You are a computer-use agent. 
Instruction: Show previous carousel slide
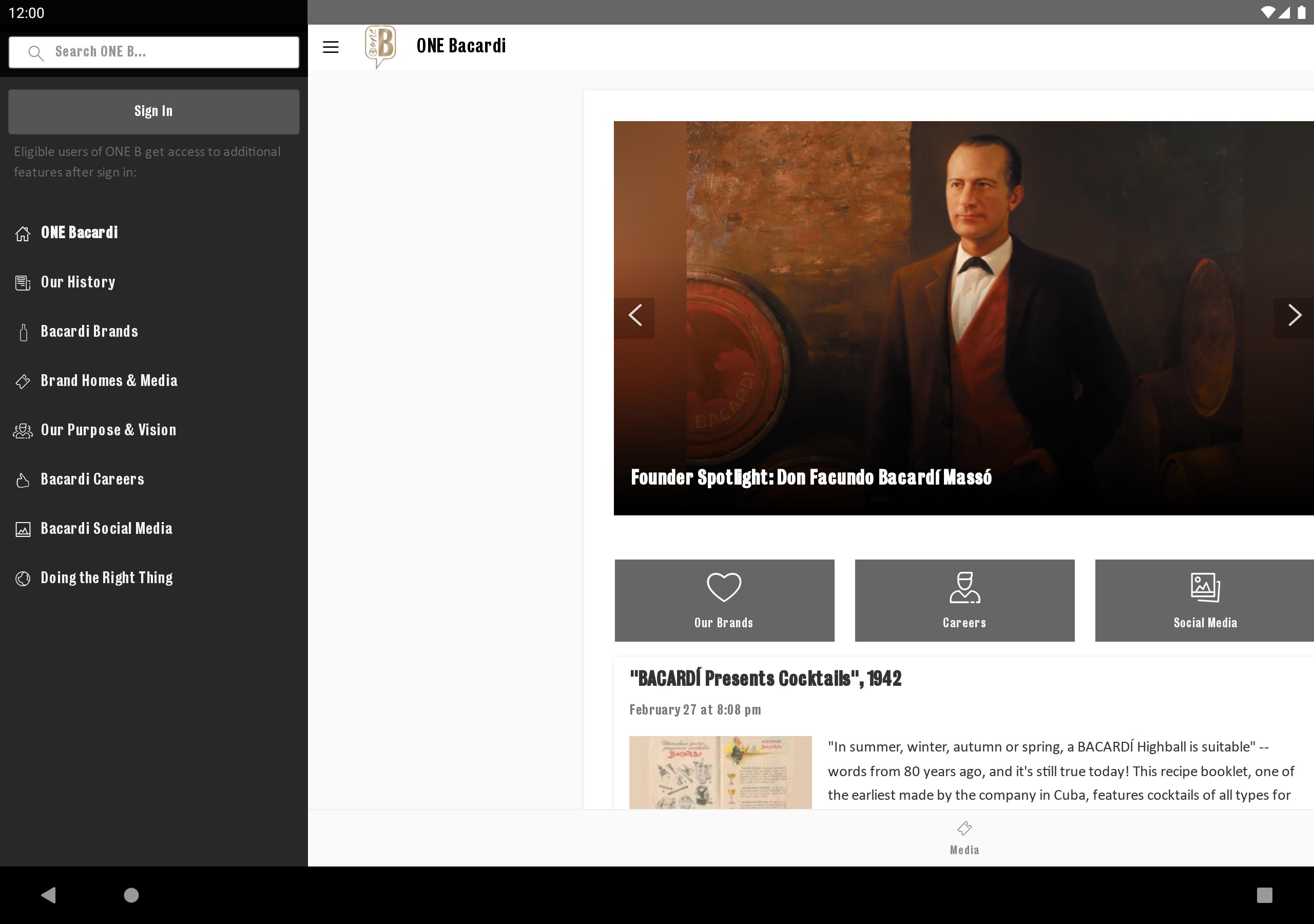click(x=635, y=315)
